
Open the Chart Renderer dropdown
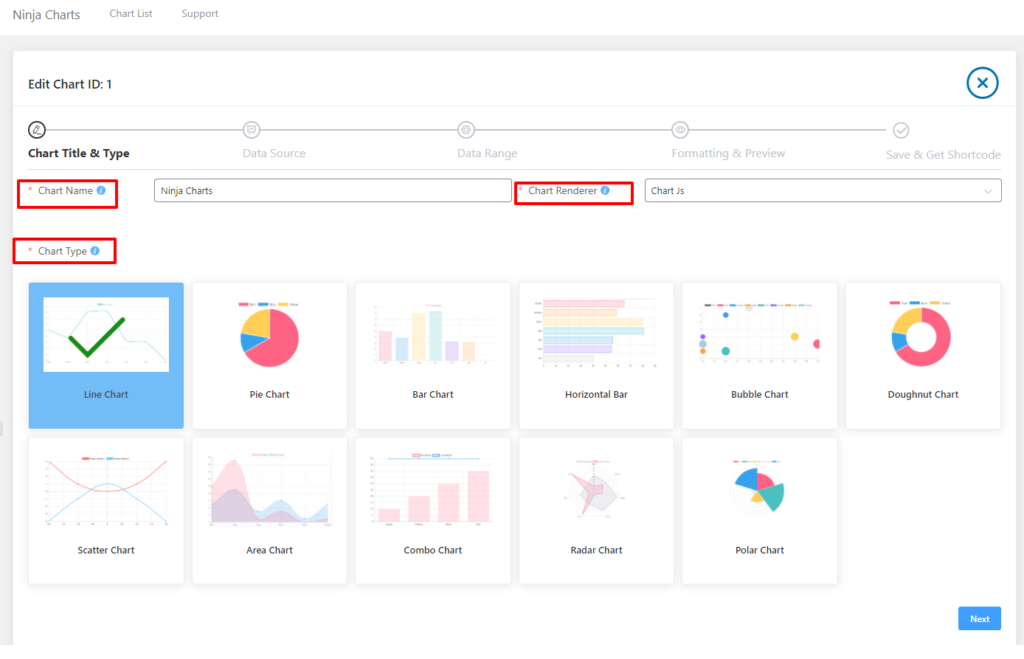click(x=822, y=190)
